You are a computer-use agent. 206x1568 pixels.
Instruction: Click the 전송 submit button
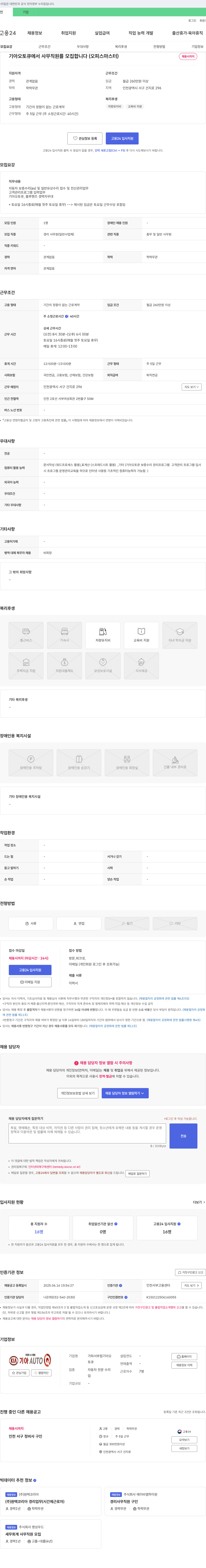(183, 1136)
